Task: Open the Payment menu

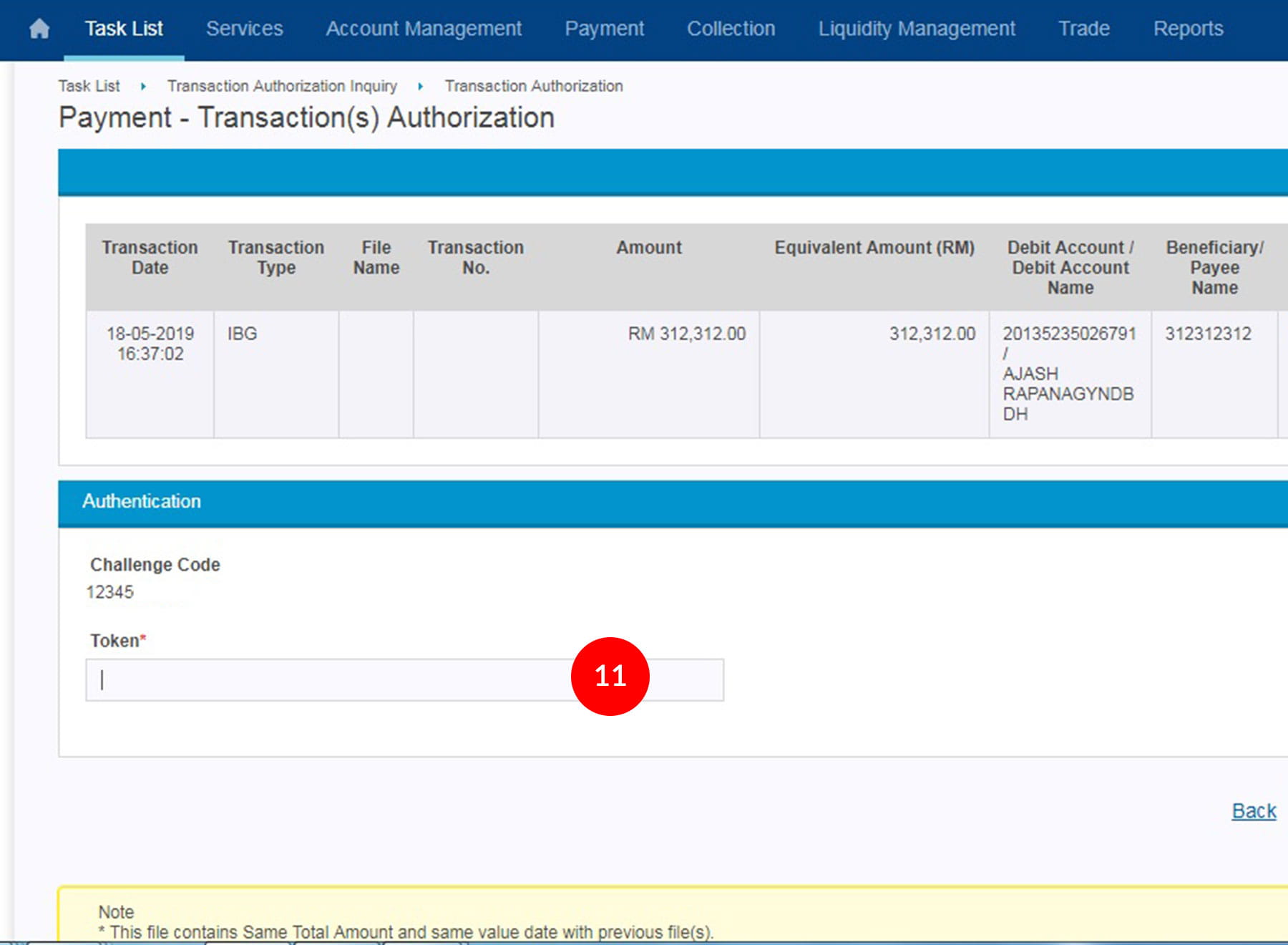Action: (604, 29)
